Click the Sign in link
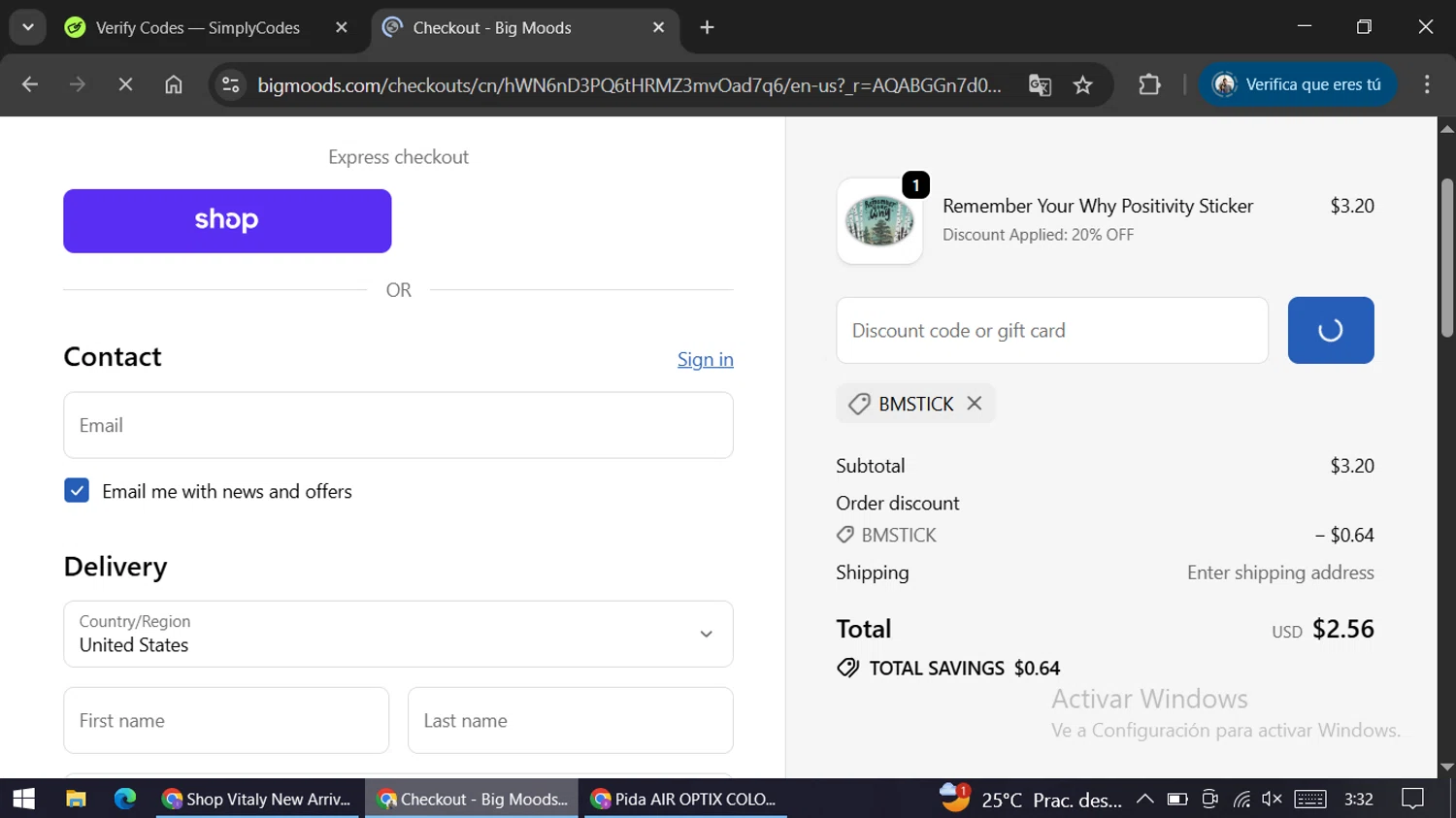The height and width of the screenshot is (818, 1456). [x=706, y=359]
